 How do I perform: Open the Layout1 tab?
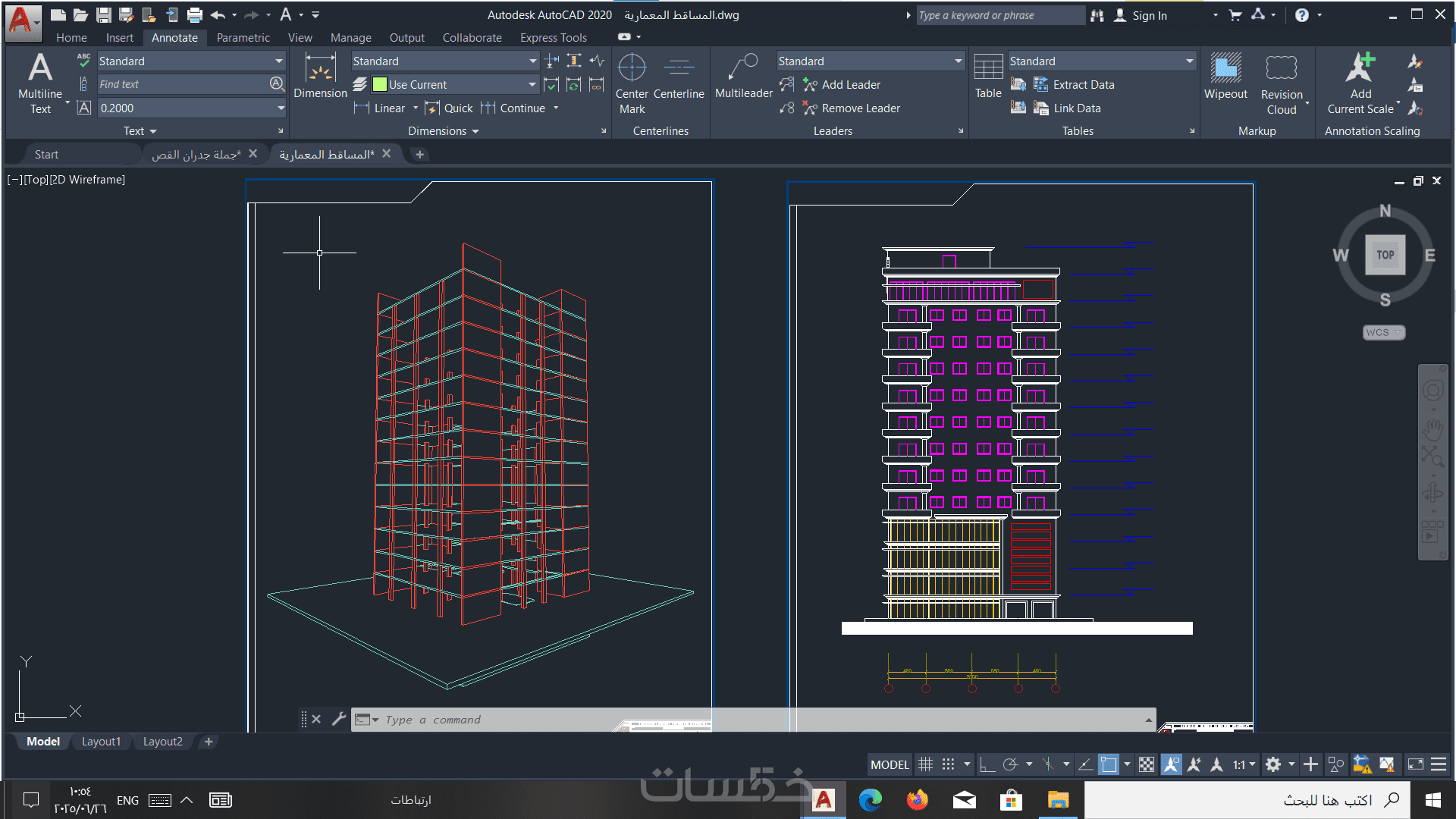pos(101,742)
